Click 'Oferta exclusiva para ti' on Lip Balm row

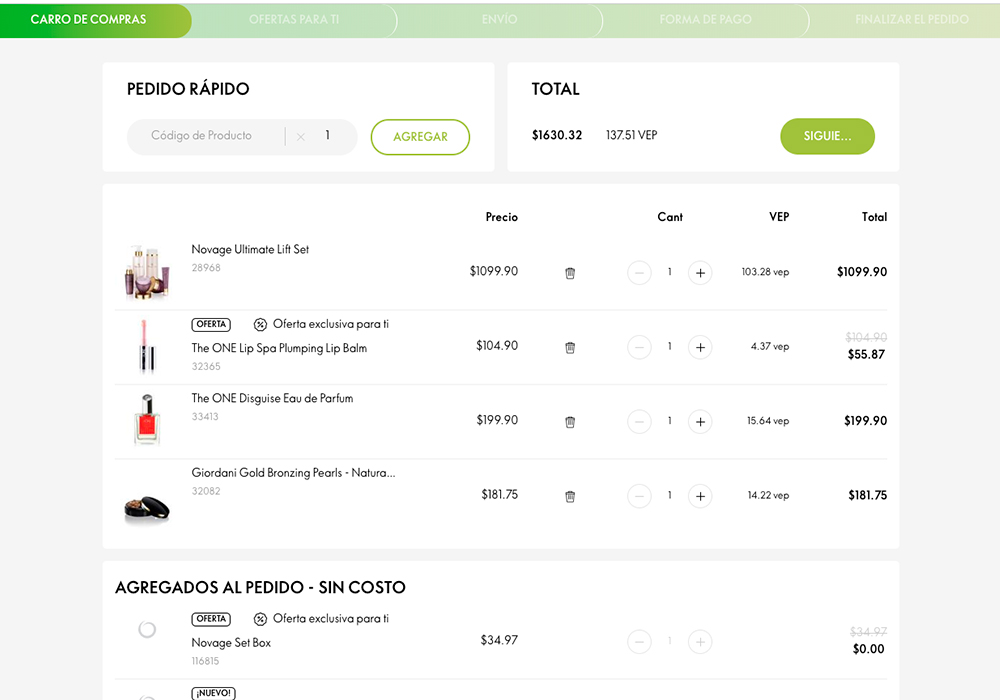click(x=331, y=324)
